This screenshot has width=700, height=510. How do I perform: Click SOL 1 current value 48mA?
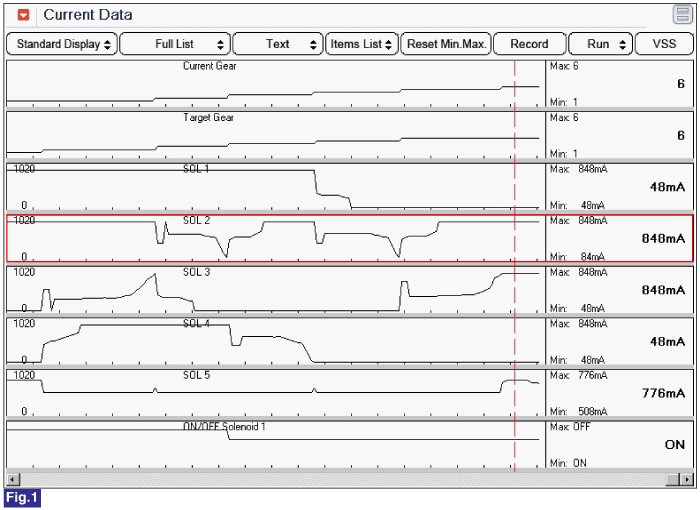coord(667,187)
